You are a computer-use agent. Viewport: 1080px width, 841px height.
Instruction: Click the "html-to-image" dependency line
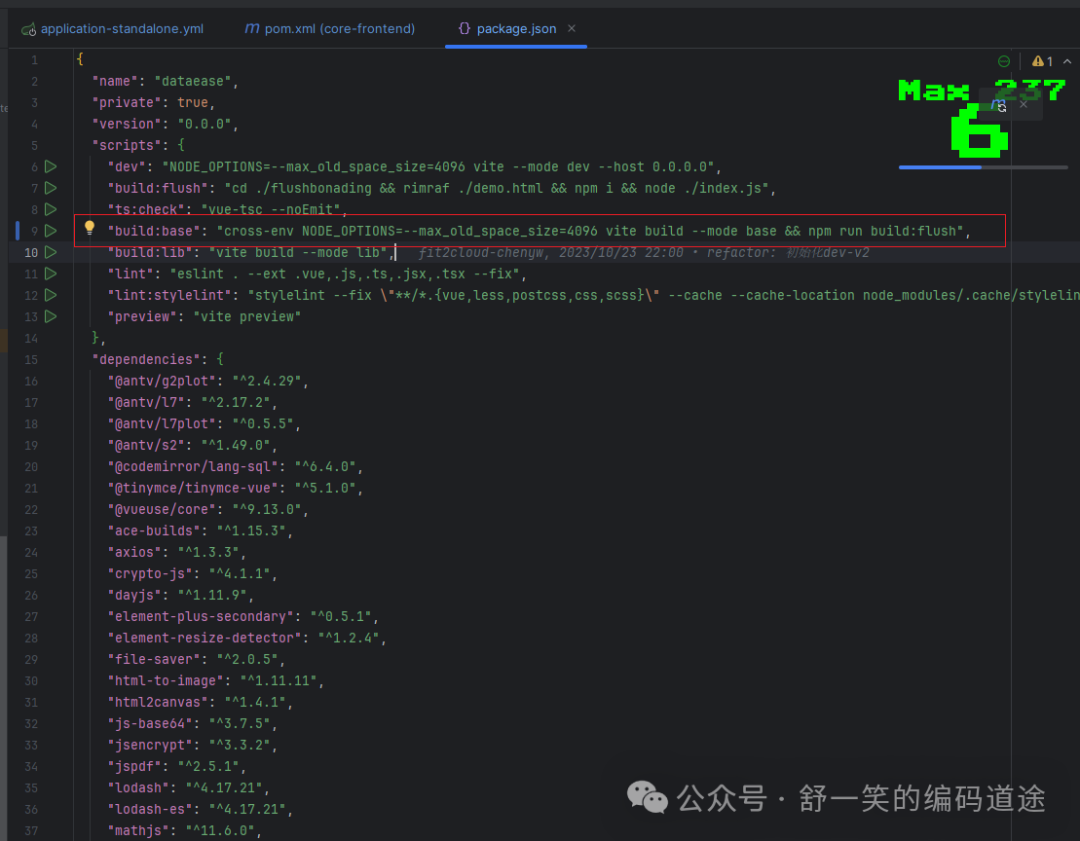point(216,681)
